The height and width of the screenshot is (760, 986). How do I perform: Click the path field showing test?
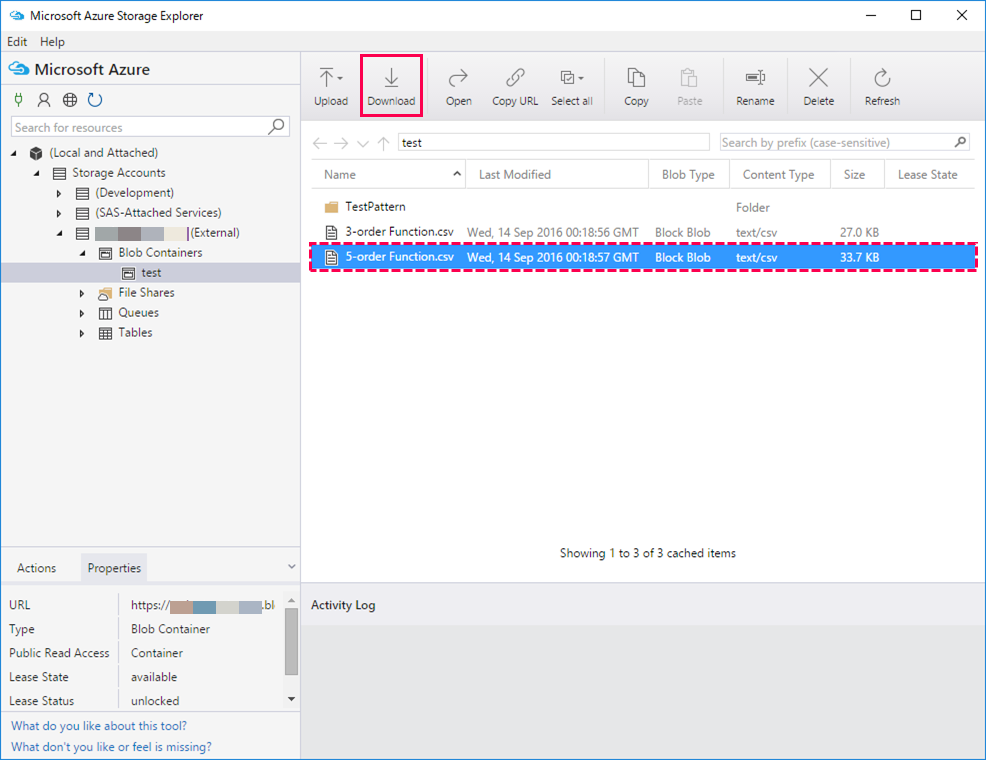tap(554, 143)
